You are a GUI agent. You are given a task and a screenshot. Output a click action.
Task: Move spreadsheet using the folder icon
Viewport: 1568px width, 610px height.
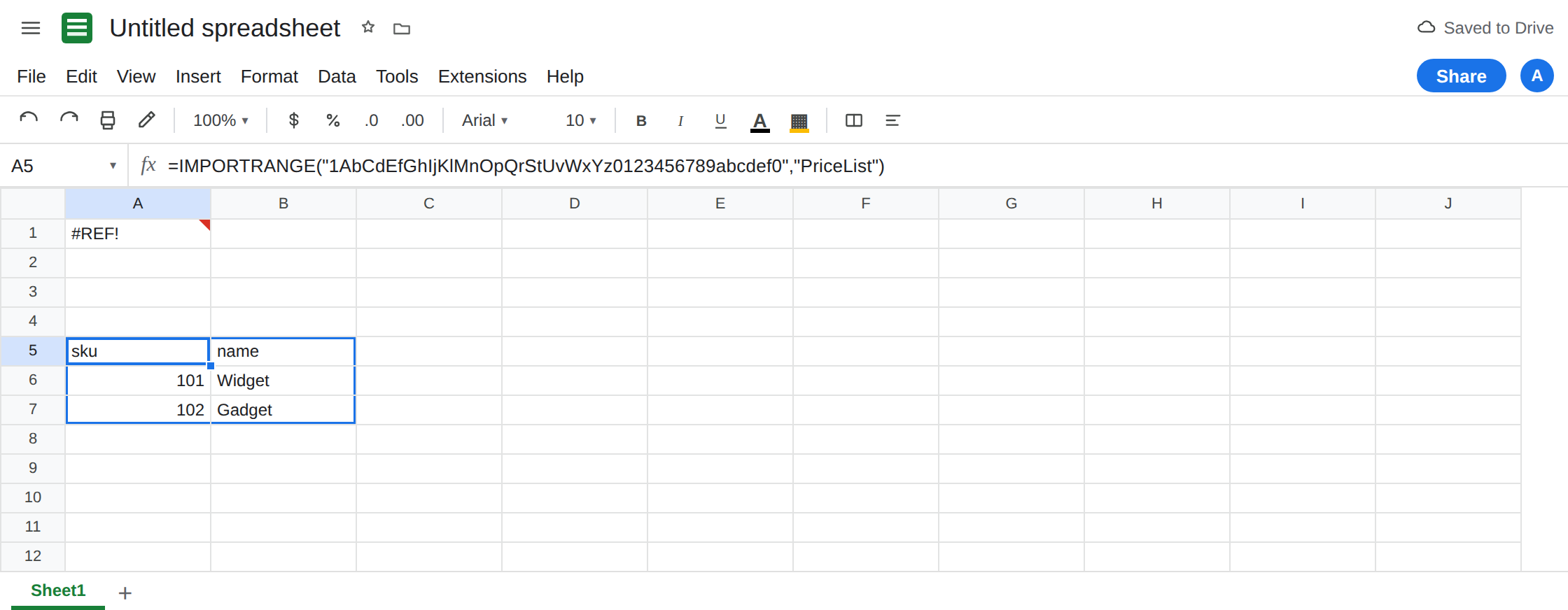click(x=402, y=29)
